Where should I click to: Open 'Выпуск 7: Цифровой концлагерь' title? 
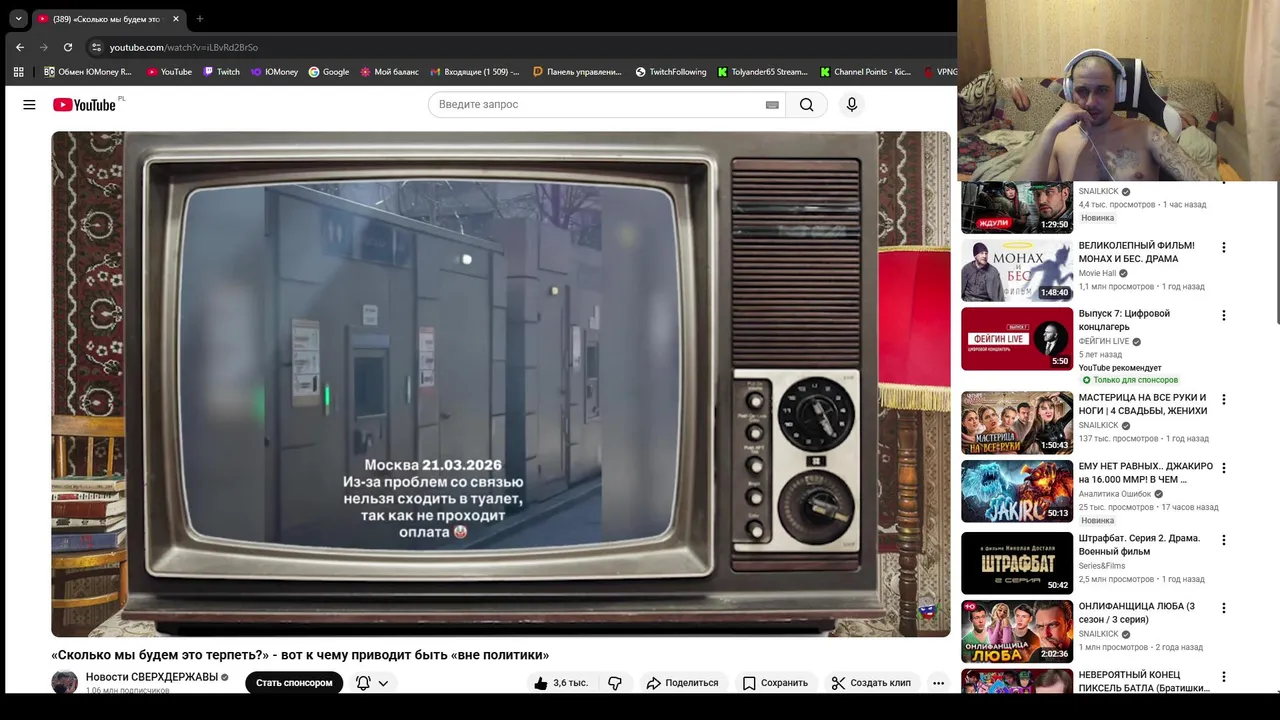(1125, 320)
